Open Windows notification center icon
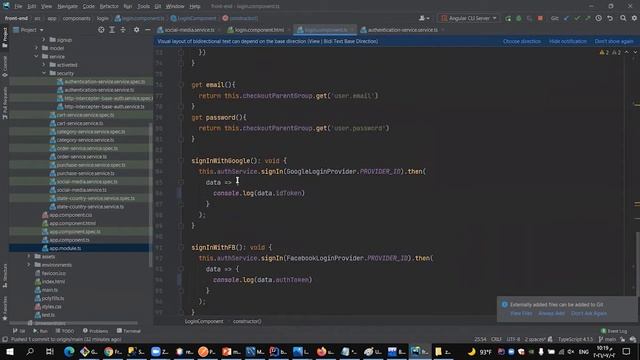 pyautogui.click(x=626, y=351)
